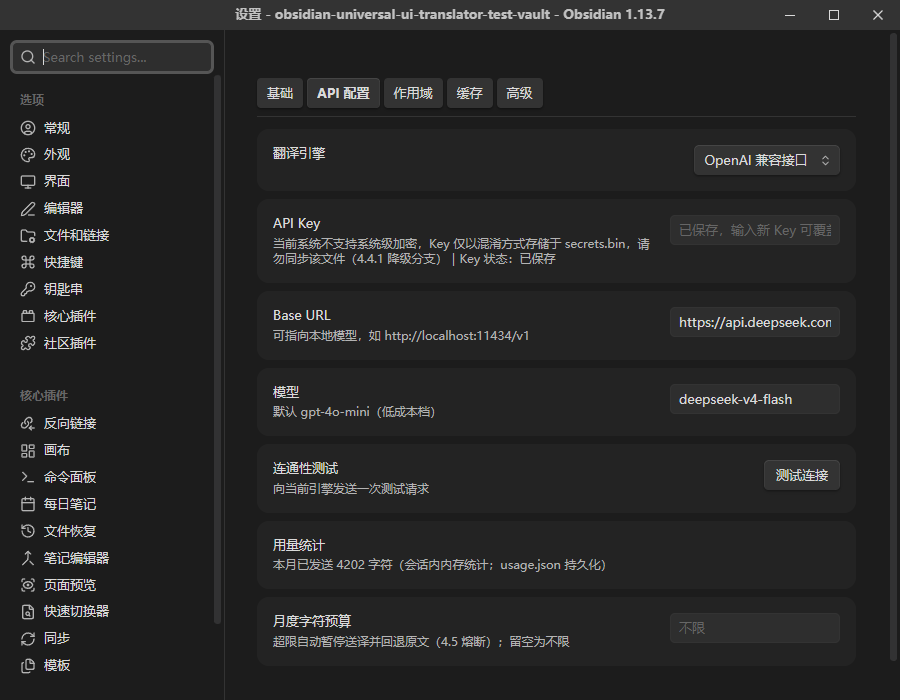Image resolution: width=900 pixels, height=700 pixels.
Task: Click the magnifier icon in the settings search box
Action: 28,57
